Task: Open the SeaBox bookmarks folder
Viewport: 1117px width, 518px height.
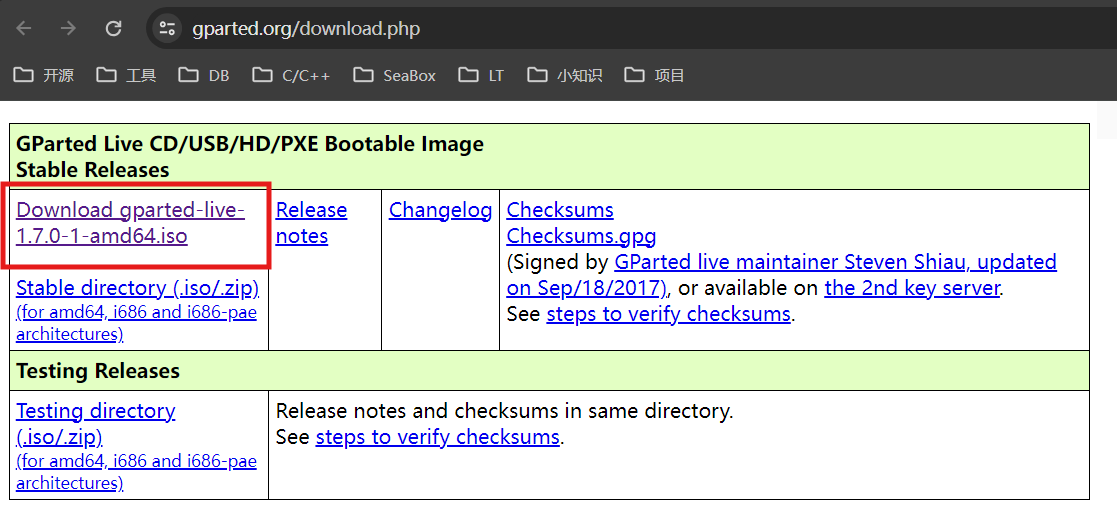Action: (395, 75)
